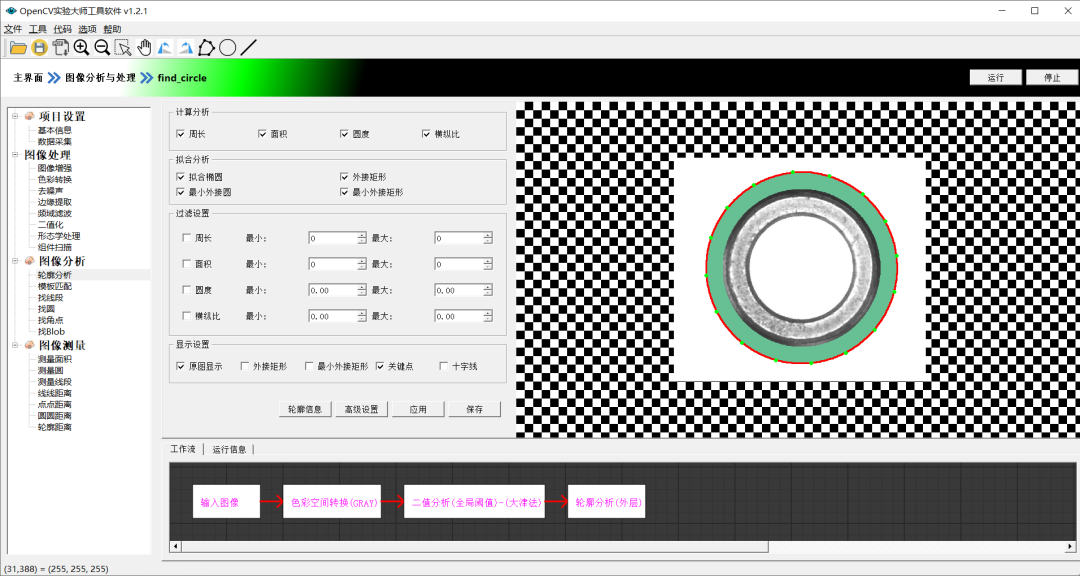Image resolution: width=1080 pixels, height=576 pixels.
Task: Open the 工具 menu
Action: coord(38,29)
